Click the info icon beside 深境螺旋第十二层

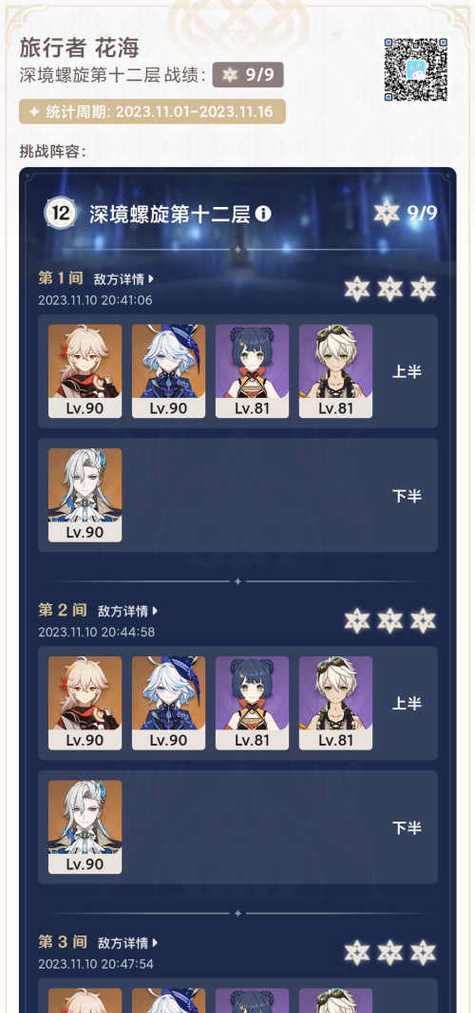(x=262, y=214)
